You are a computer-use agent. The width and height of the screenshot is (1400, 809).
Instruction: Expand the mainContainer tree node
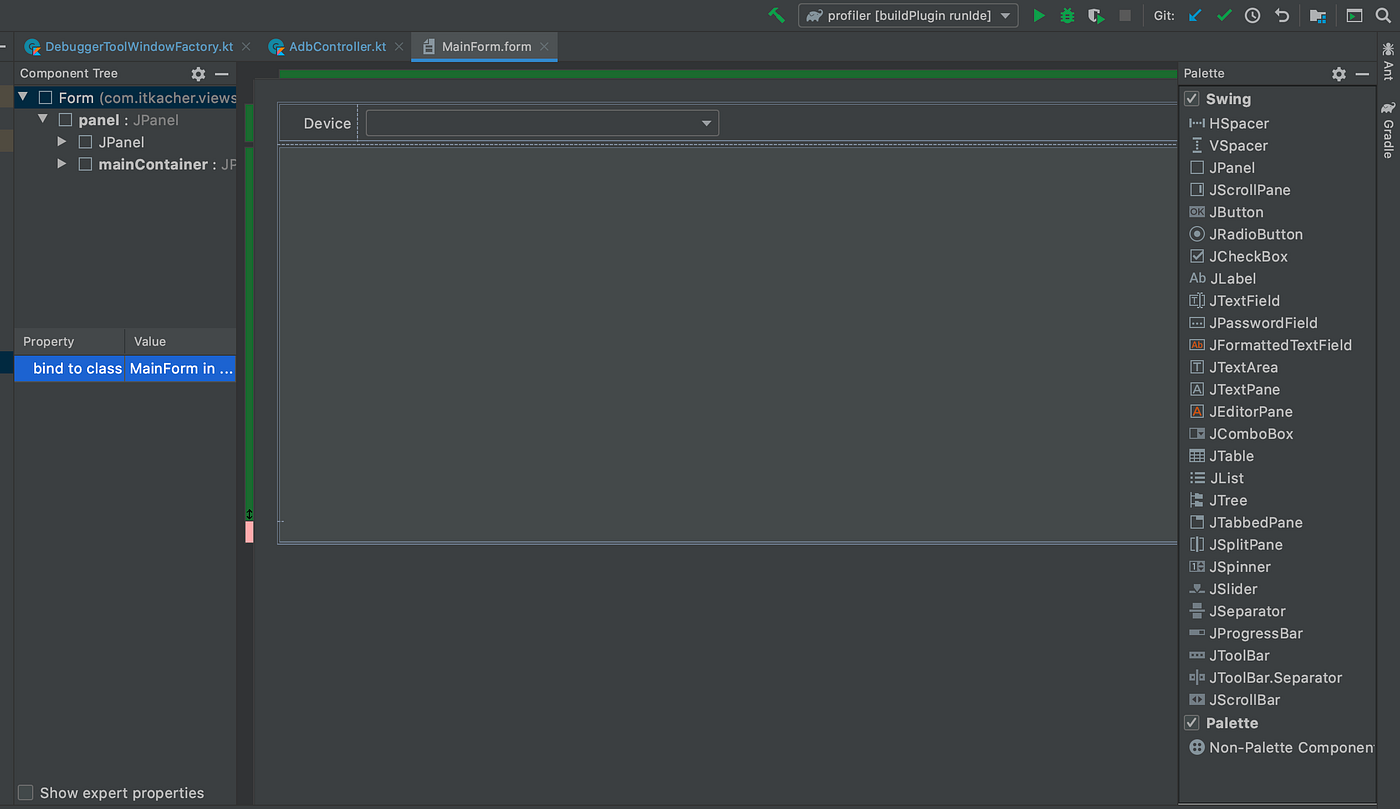click(60, 164)
